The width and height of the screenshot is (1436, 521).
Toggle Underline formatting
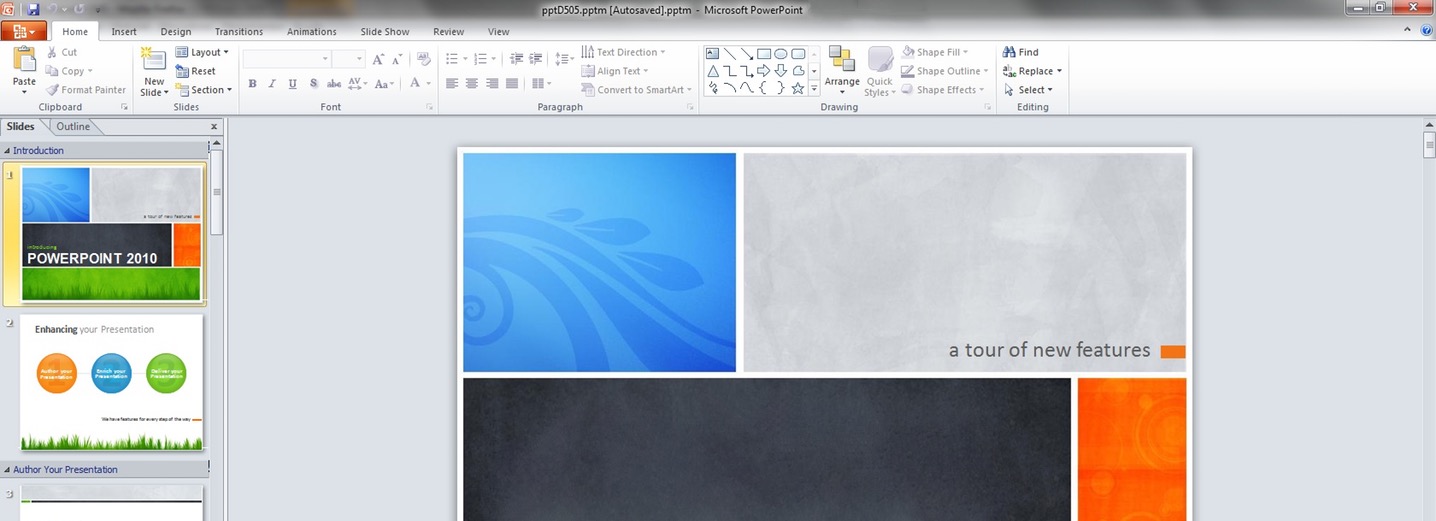(x=292, y=84)
